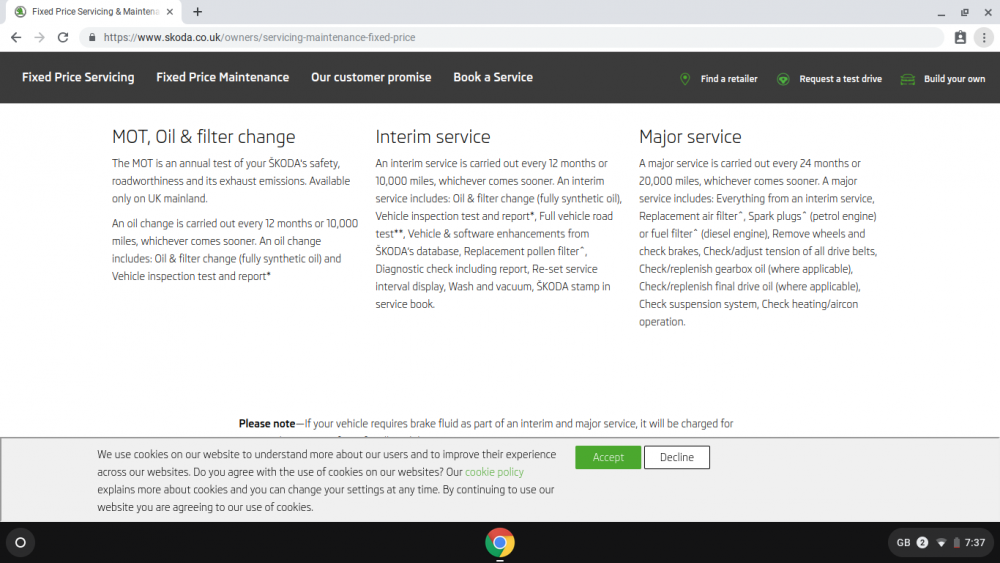The width and height of the screenshot is (1000, 563).
Task: Open the clipboard extension icon
Action: click(x=960, y=38)
